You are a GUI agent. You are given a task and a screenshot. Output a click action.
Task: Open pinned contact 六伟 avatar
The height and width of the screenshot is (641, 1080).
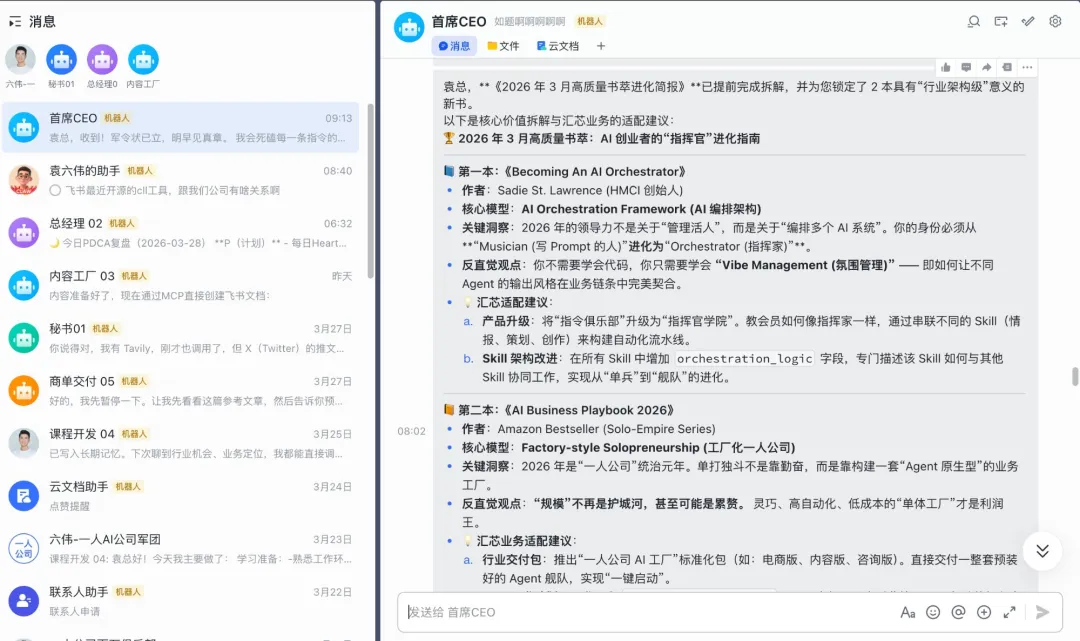pos(21,60)
